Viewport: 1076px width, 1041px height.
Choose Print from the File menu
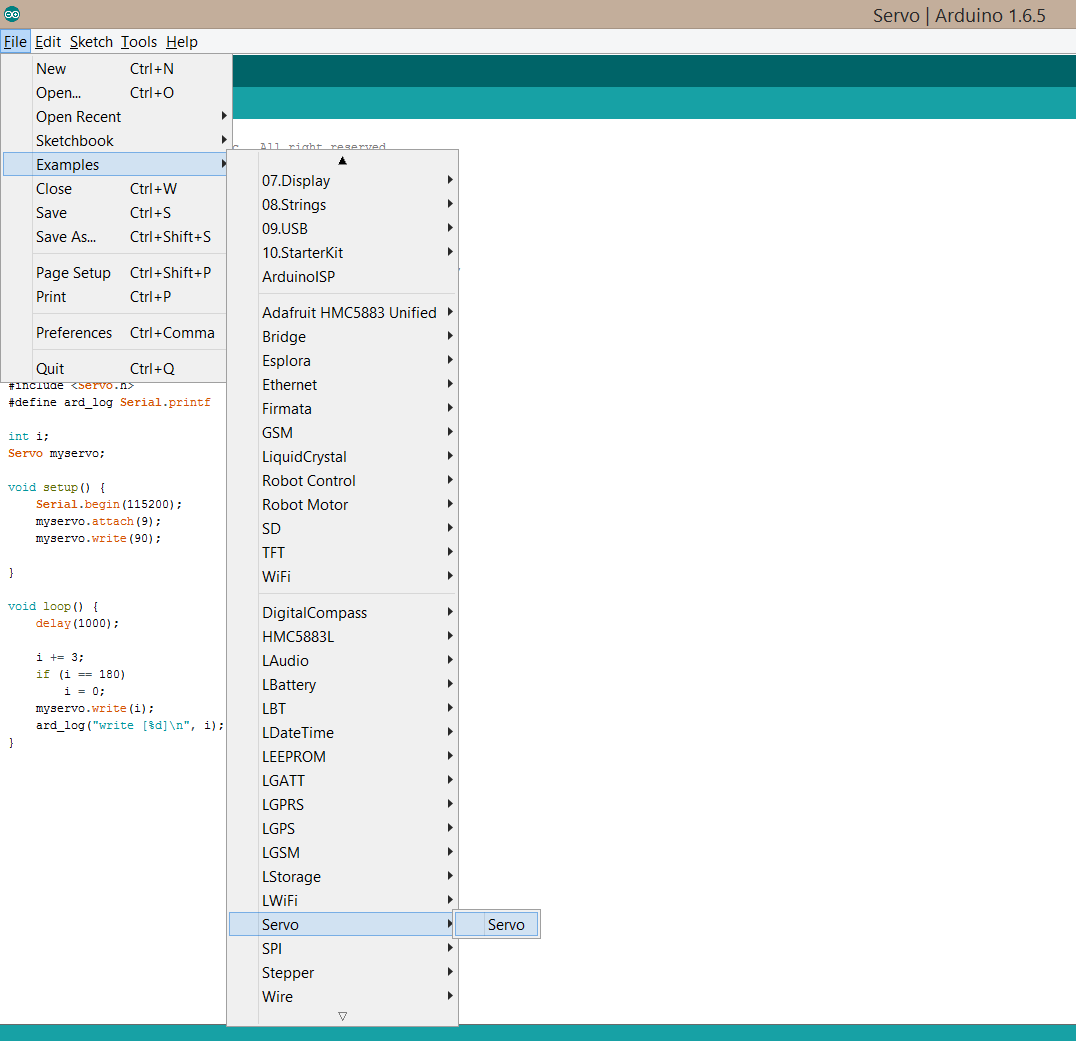(x=115, y=297)
